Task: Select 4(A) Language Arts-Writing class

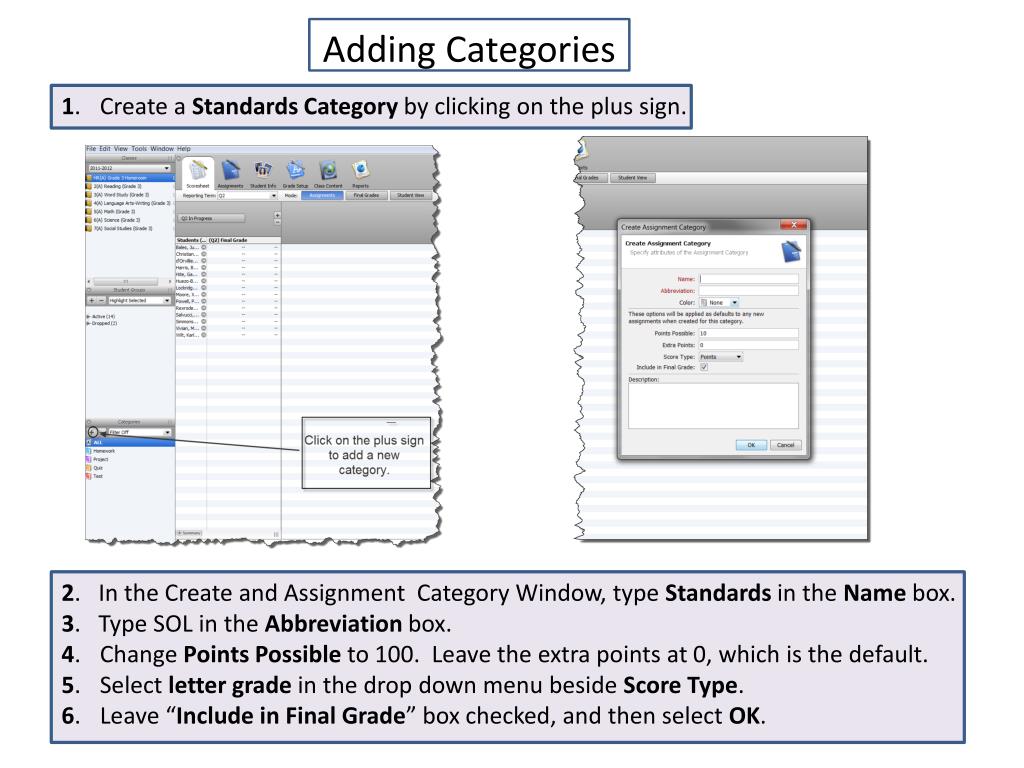Action: pyautogui.click(x=130, y=203)
